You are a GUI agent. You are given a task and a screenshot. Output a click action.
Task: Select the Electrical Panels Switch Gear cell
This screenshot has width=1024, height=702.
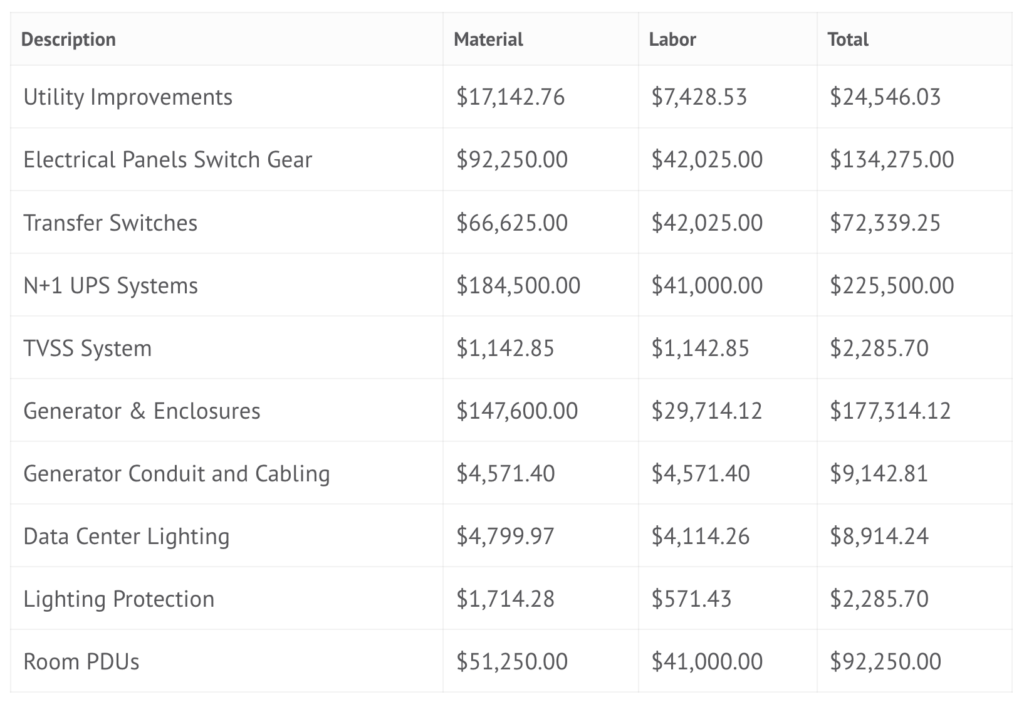click(167, 160)
